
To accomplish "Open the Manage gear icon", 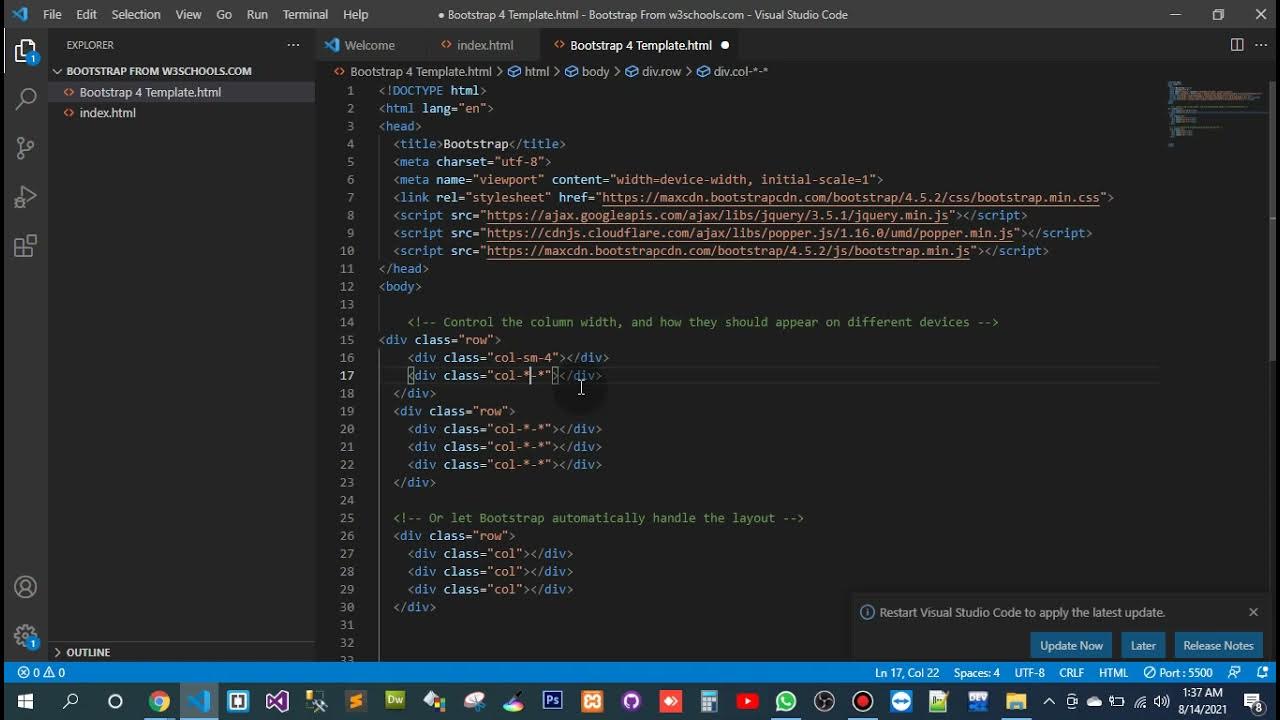I will click(26, 636).
